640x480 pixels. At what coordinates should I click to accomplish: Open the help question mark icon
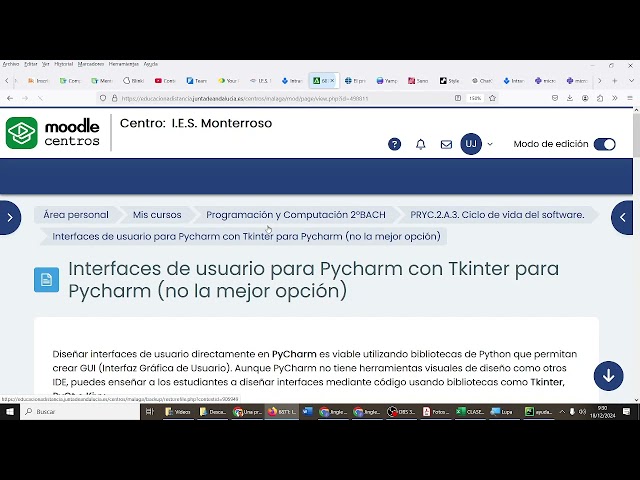point(394,144)
